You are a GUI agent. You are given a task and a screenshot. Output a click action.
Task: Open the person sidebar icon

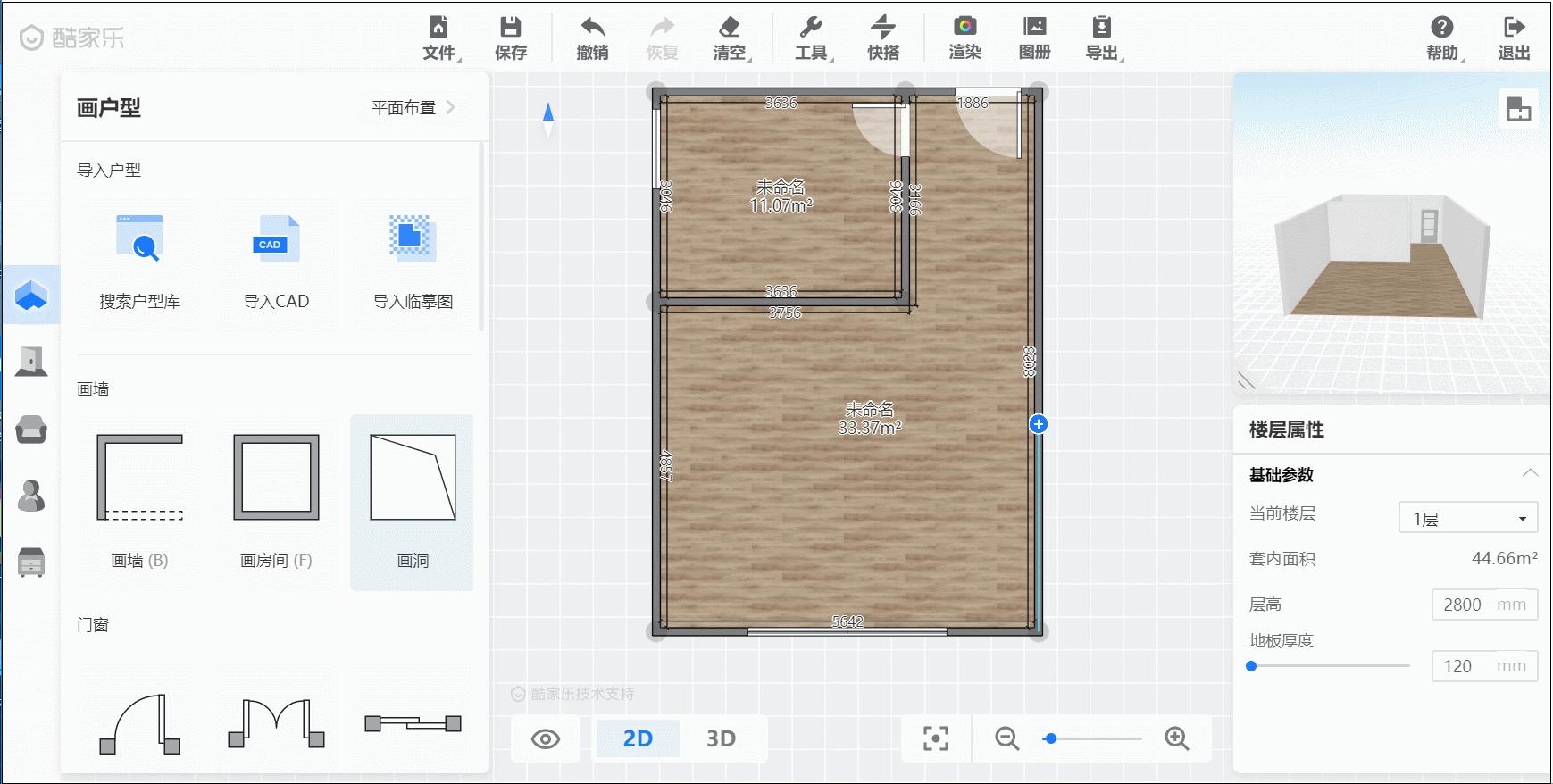point(31,496)
